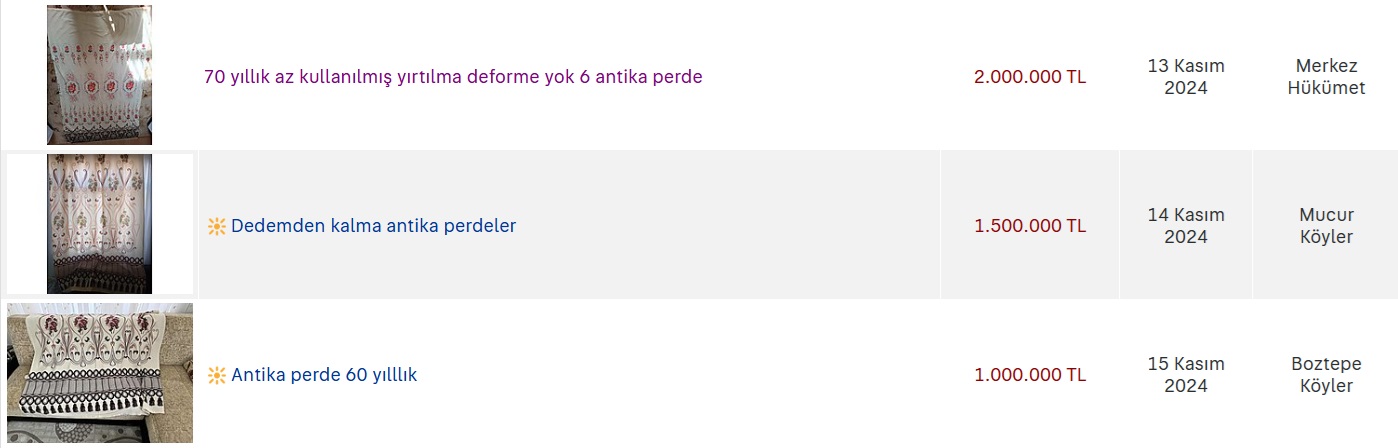Screen dimensions: 1398x448
Task: View the Dedemden kalma curtain thumbnail
Action: [x=99, y=224]
